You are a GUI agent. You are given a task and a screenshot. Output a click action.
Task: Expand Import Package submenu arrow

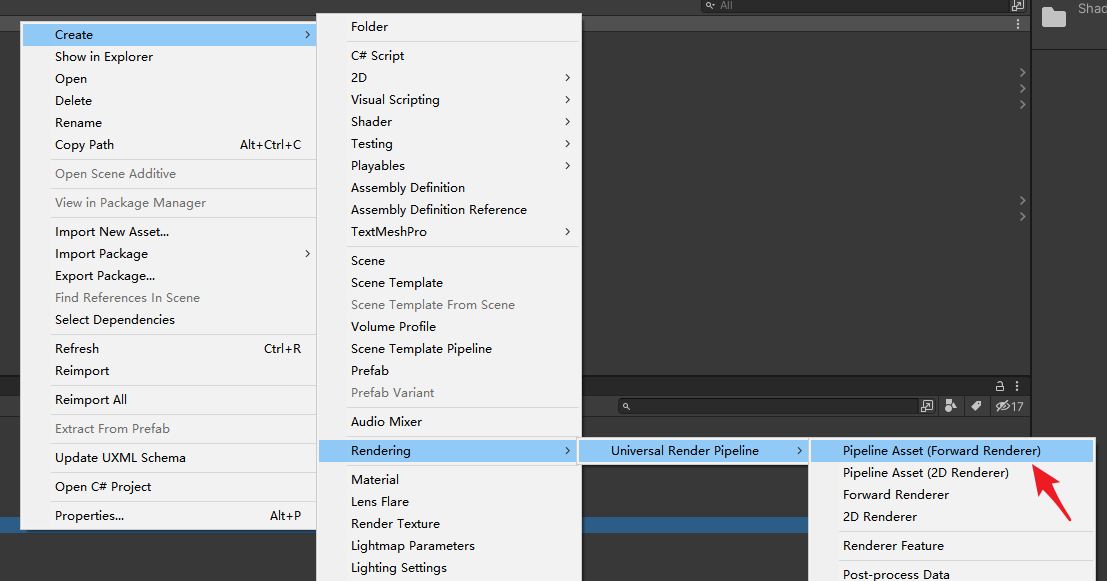click(307, 253)
